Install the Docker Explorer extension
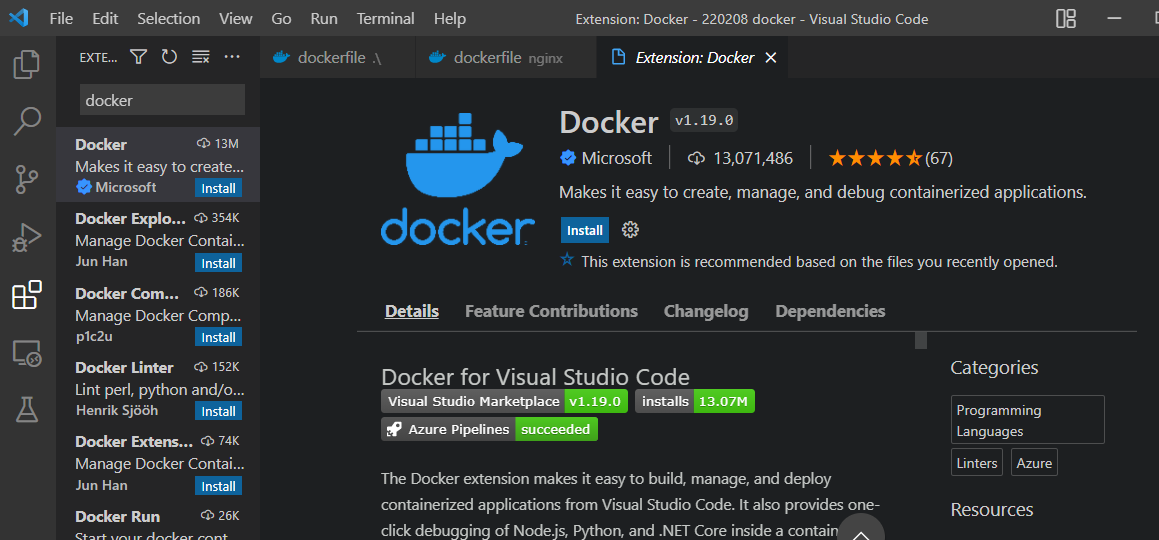Image resolution: width=1159 pixels, height=540 pixels. coord(219,263)
